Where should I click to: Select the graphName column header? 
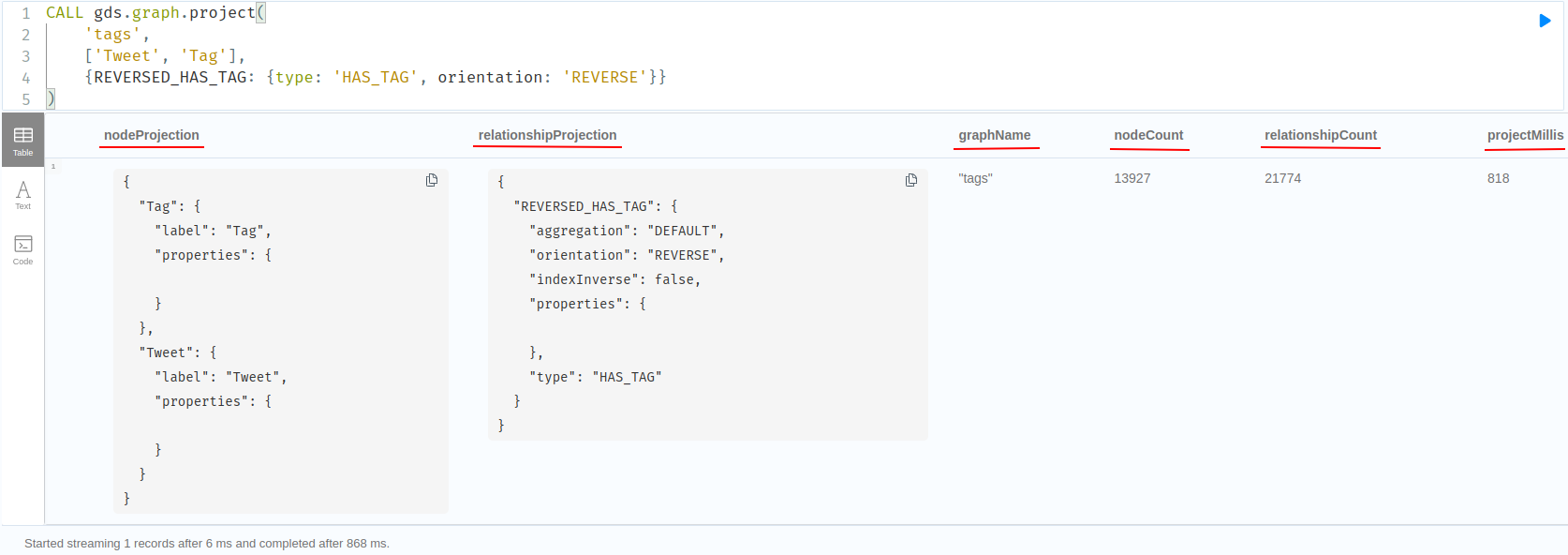pyautogui.click(x=995, y=135)
